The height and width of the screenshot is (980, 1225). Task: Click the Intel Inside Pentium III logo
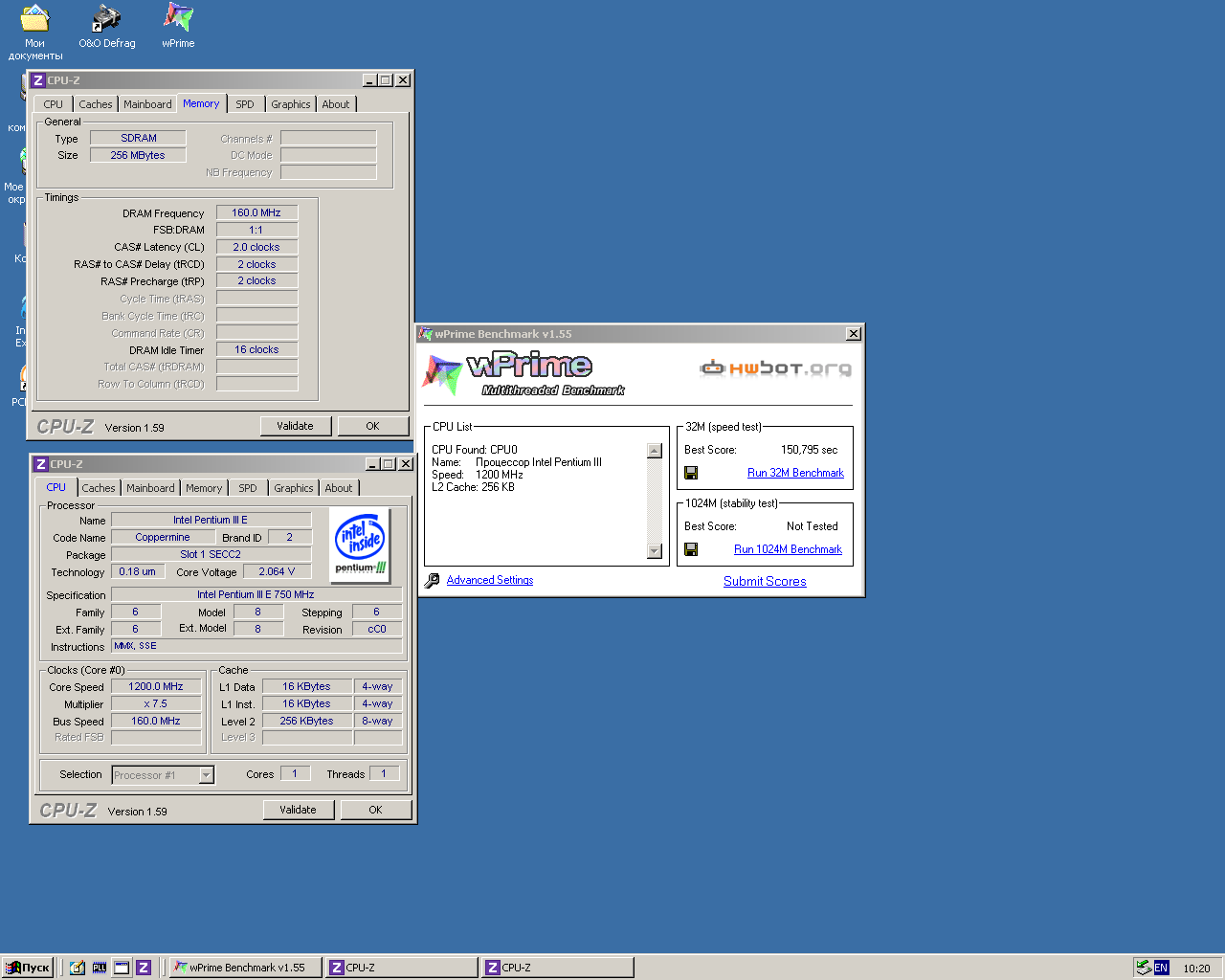360,545
